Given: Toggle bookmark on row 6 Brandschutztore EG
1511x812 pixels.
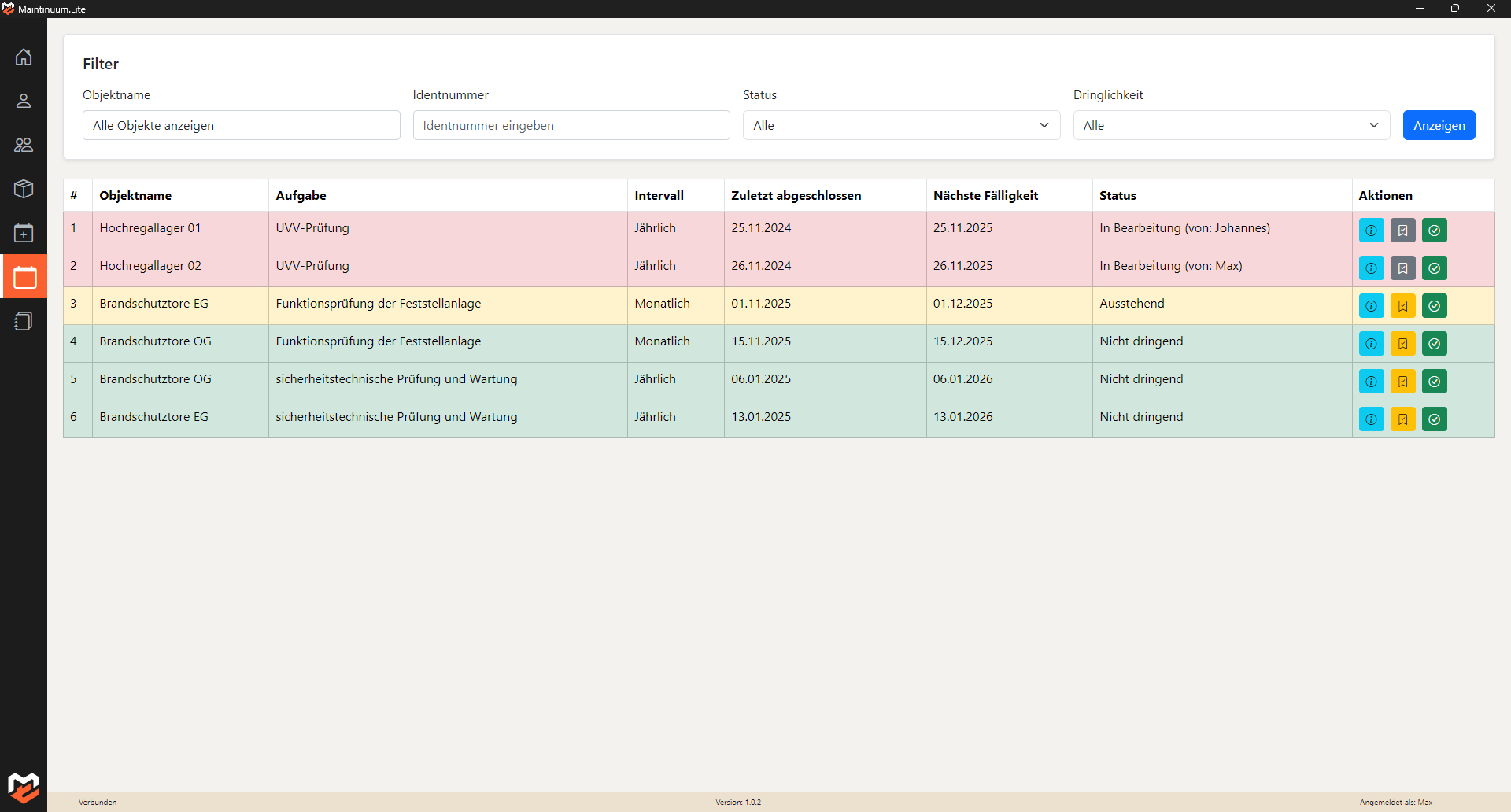Looking at the screenshot, I should click(x=1402, y=419).
